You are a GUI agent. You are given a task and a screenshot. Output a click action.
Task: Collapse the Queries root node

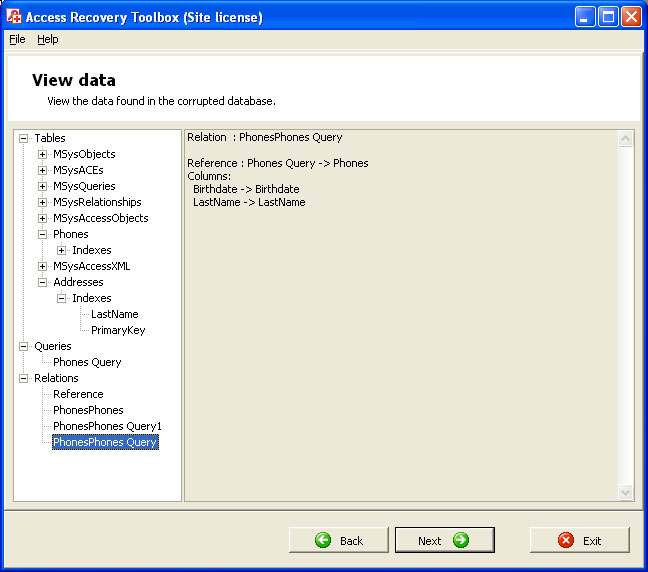click(24, 346)
